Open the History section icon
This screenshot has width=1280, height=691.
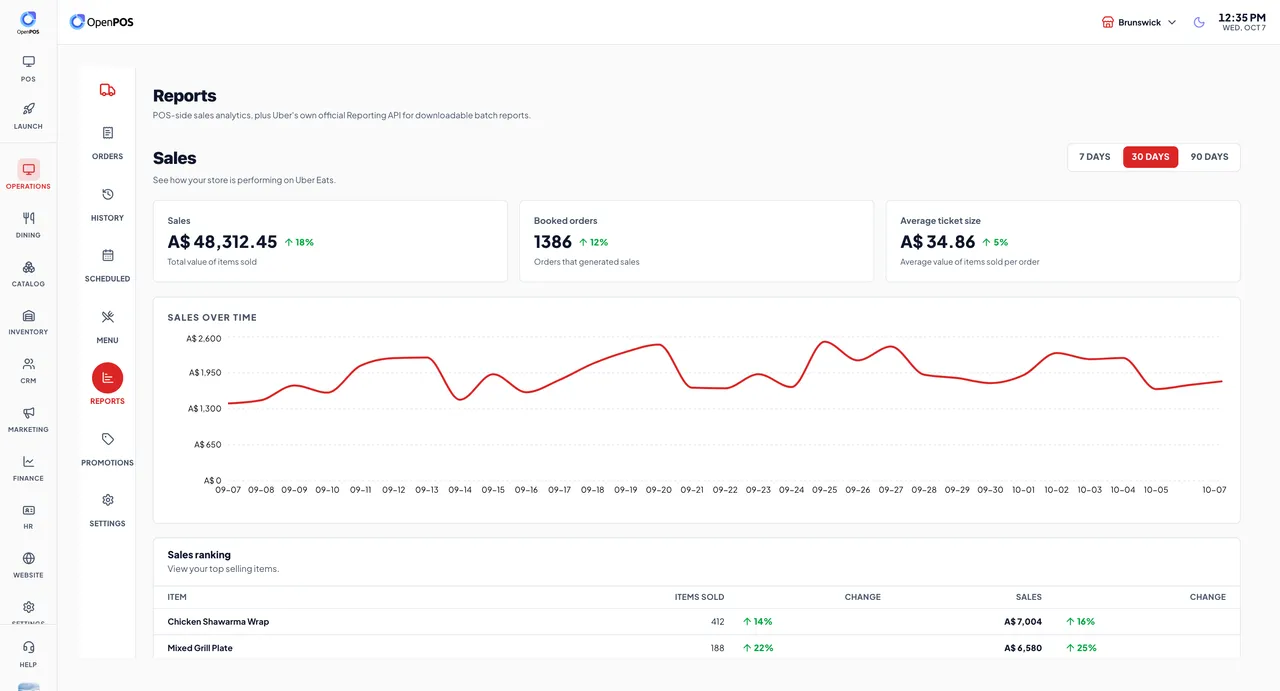click(108, 194)
